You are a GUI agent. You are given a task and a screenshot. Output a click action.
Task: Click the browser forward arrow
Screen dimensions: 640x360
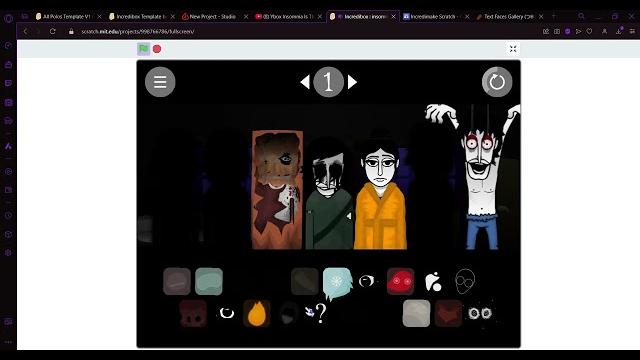click(38, 31)
